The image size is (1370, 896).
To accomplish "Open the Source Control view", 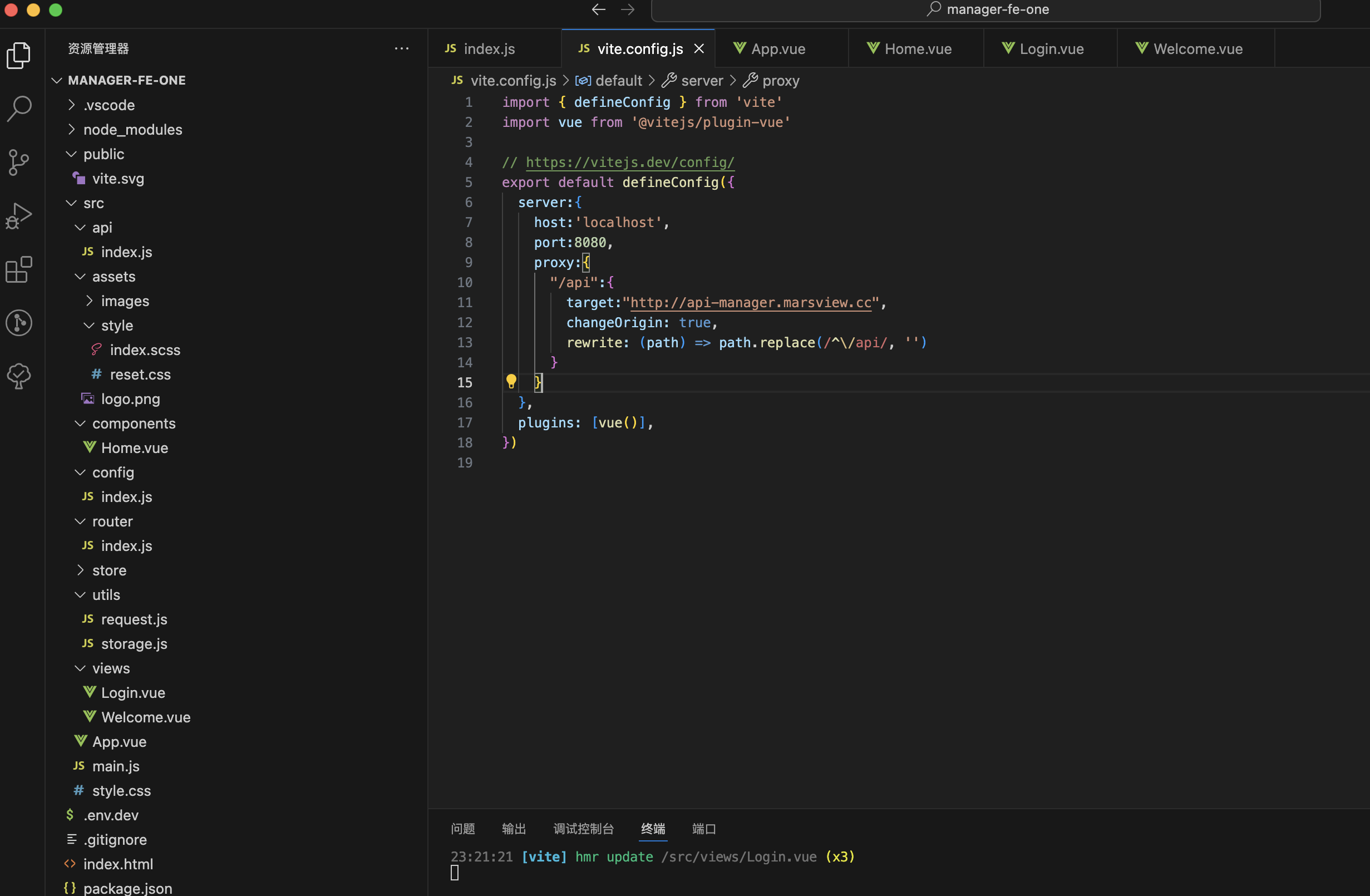I will tap(19, 163).
